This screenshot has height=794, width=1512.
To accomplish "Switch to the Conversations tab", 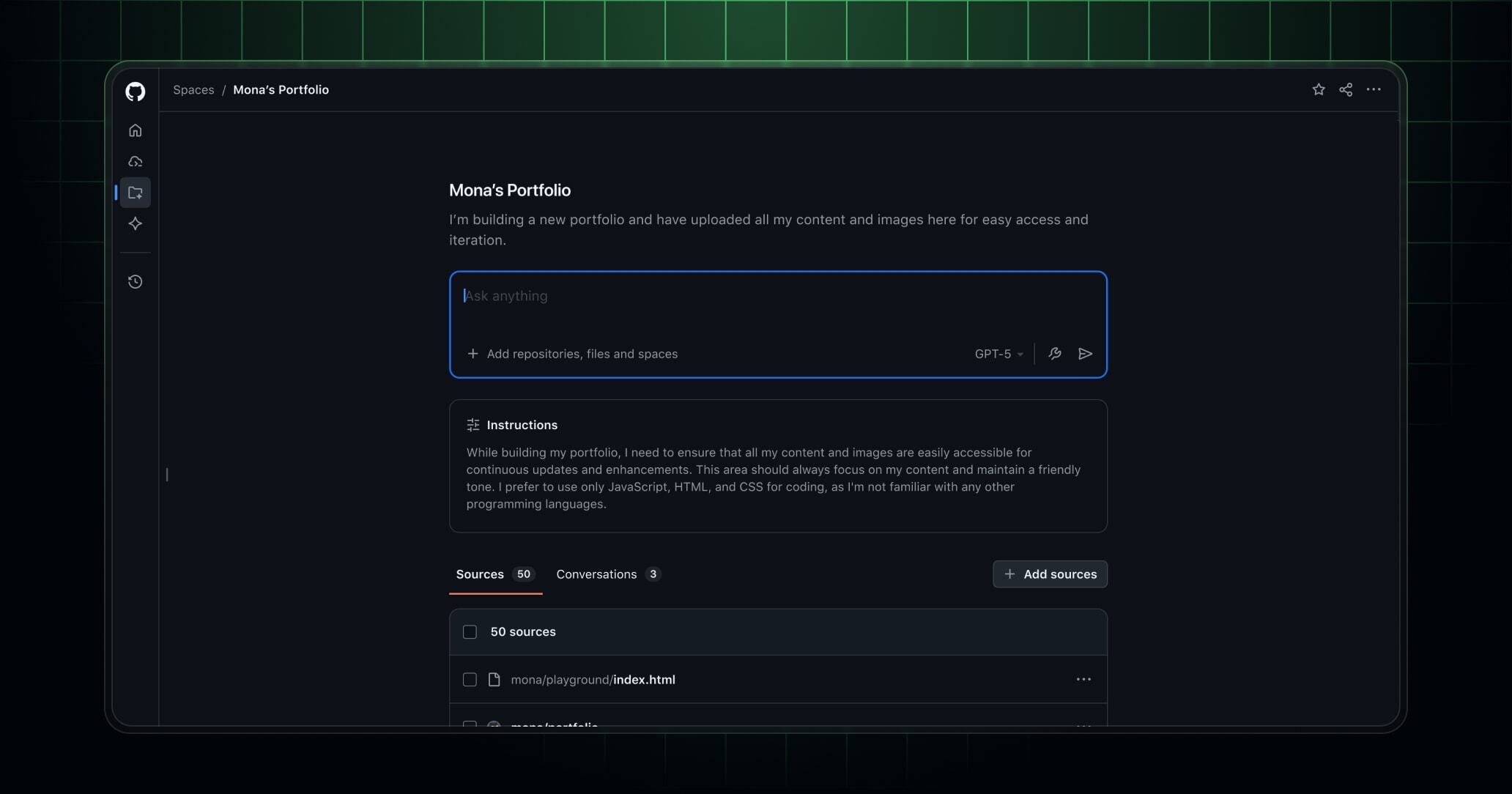I will (x=596, y=574).
